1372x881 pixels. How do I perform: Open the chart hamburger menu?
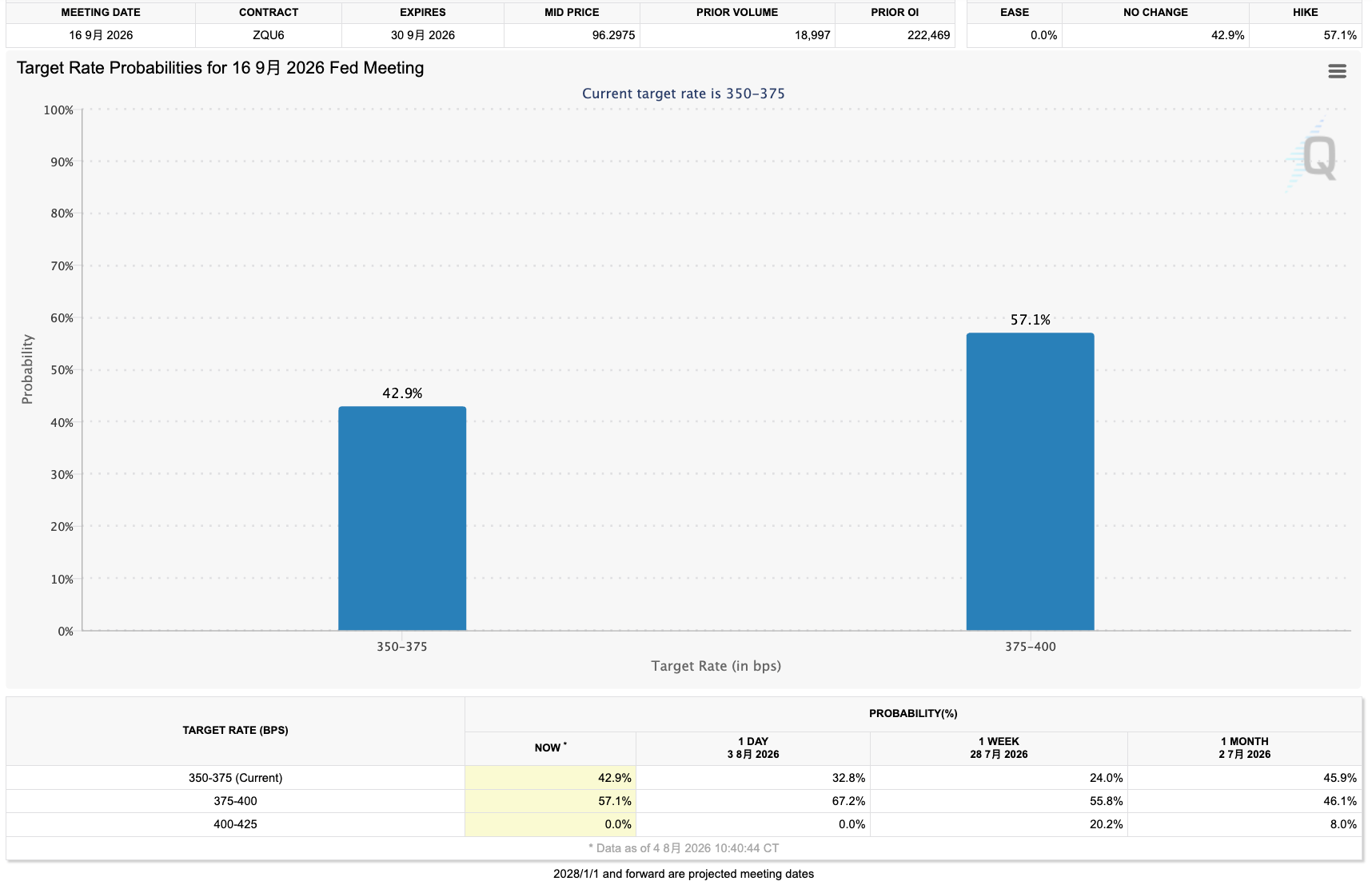click(x=1337, y=72)
